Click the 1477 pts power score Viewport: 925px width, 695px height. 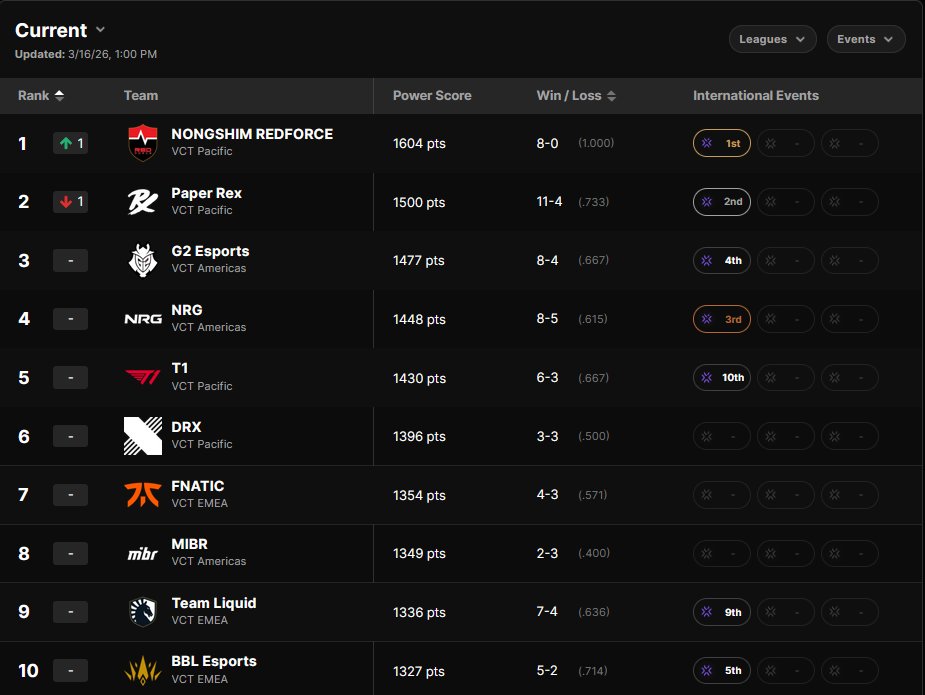tap(419, 260)
